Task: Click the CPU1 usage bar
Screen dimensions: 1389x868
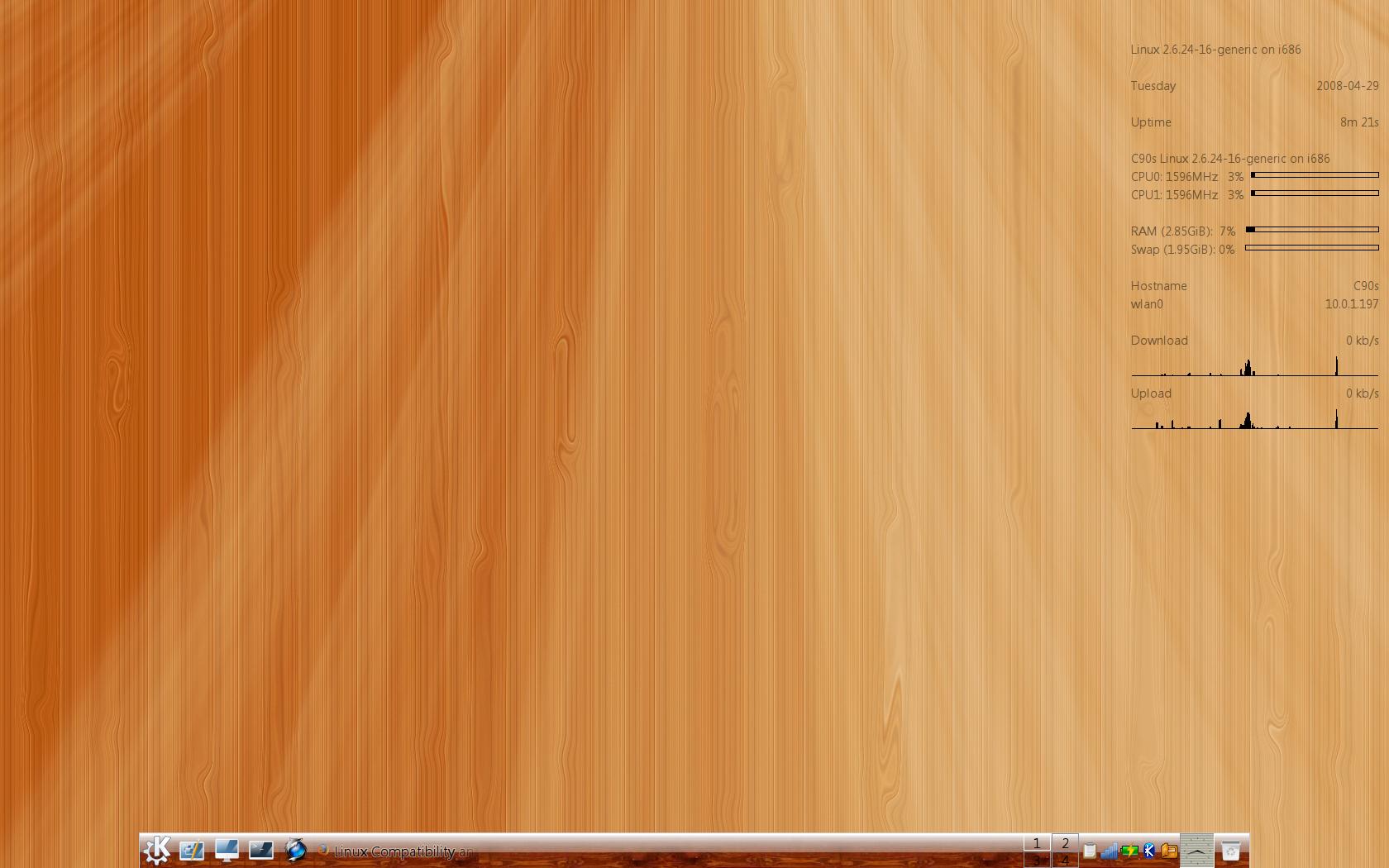Action: (1315, 193)
